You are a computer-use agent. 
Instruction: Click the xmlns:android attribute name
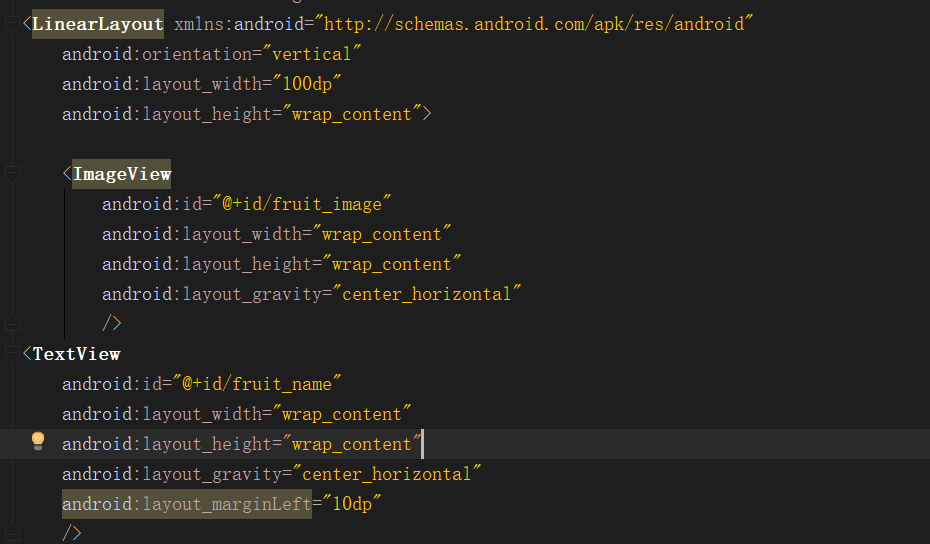coord(240,24)
